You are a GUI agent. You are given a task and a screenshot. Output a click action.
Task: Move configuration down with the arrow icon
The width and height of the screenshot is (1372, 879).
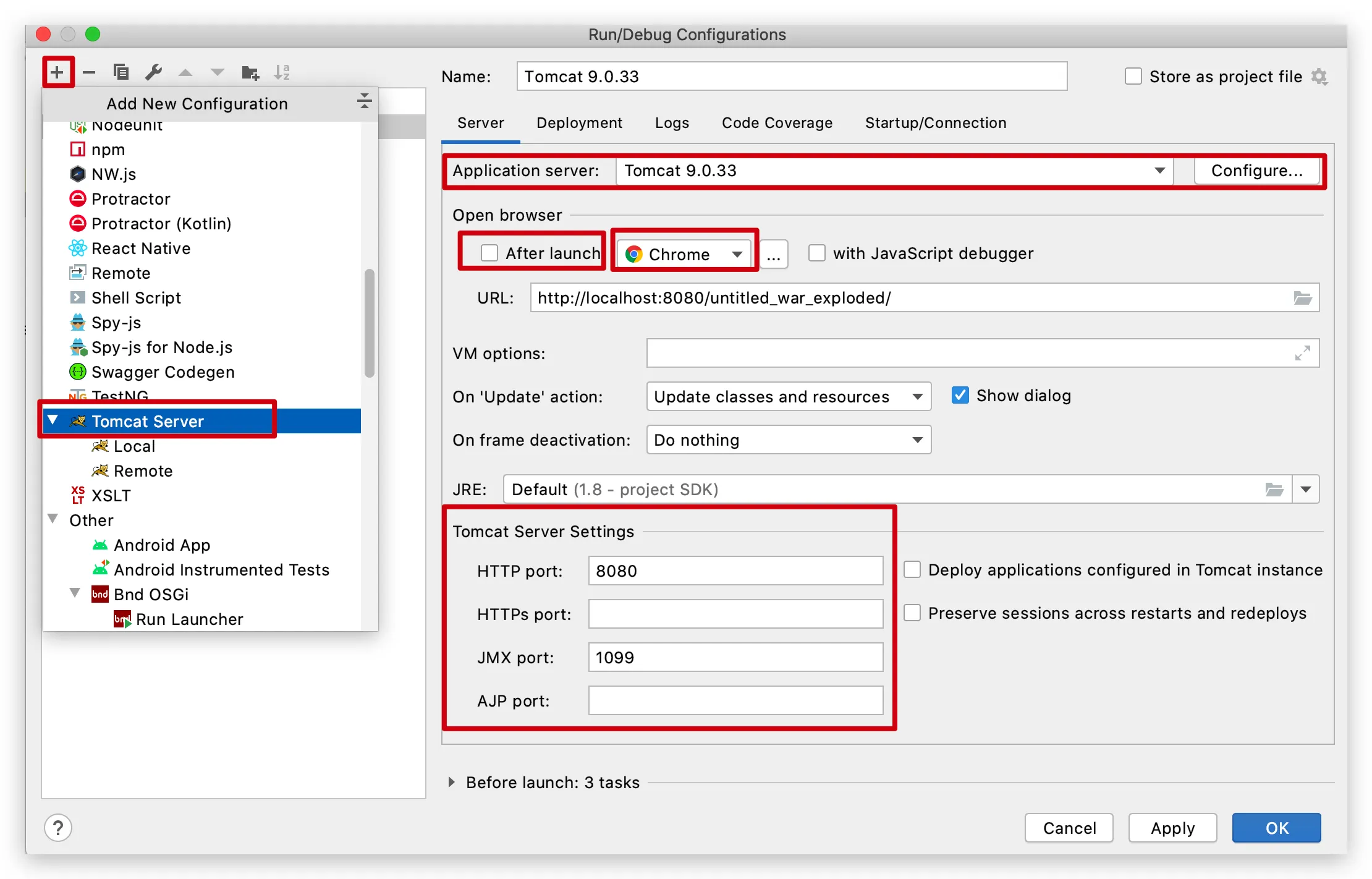tap(218, 73)
